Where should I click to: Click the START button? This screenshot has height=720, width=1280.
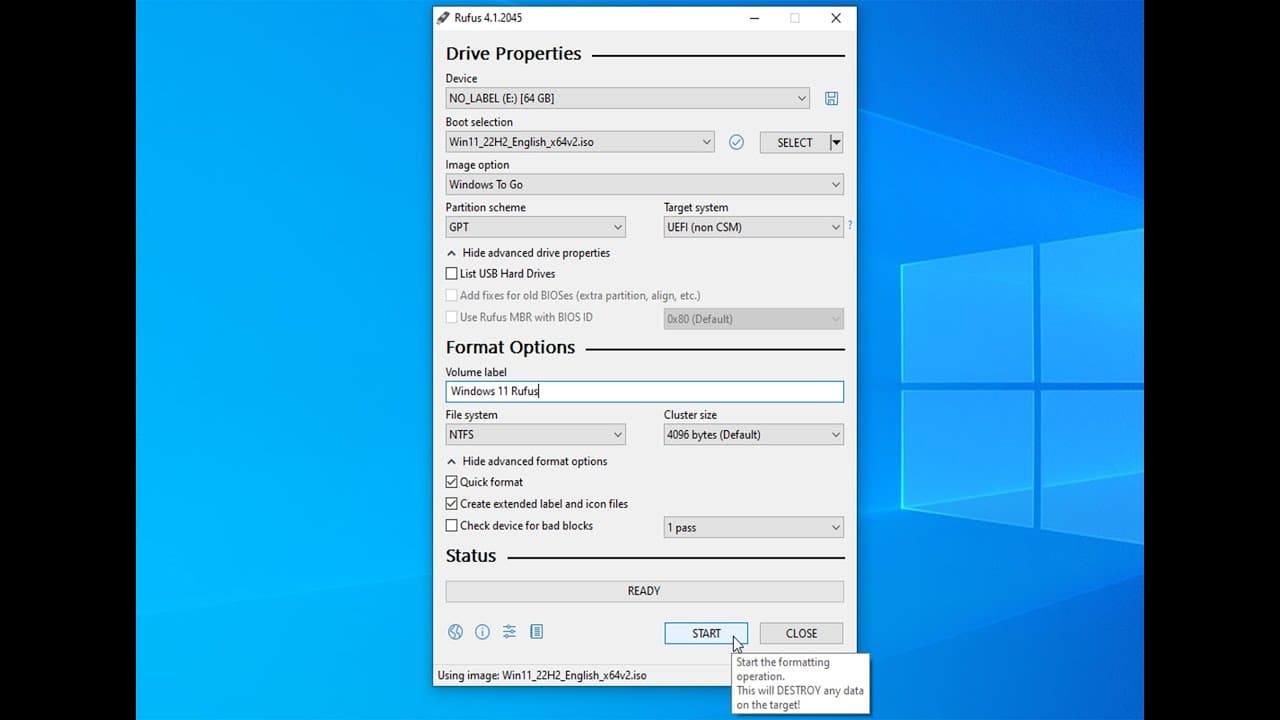click(x=706, y=633)
